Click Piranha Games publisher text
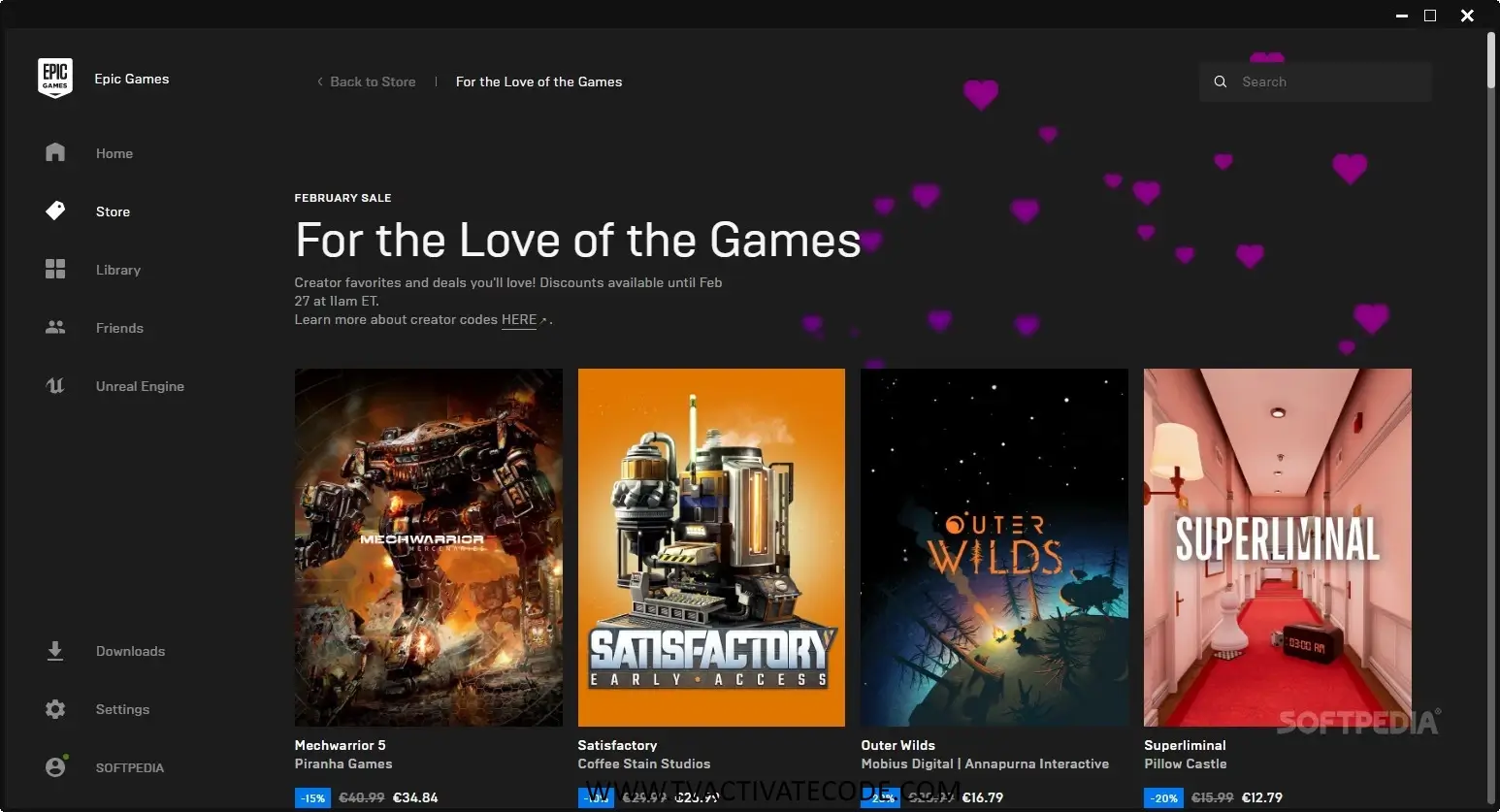The height and width of the screenshot is (812, 1500). (343, 763)
